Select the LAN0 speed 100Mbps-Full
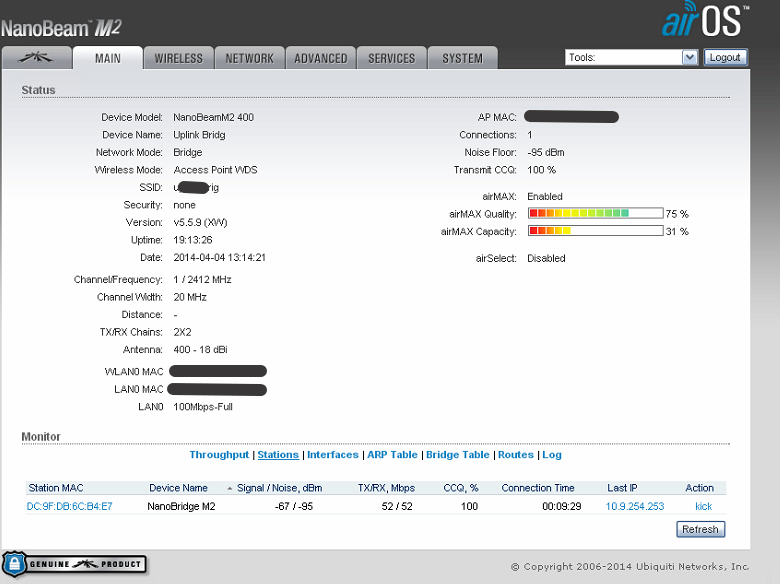The height and width of the screenshot is (584, 780). (203, 407)
